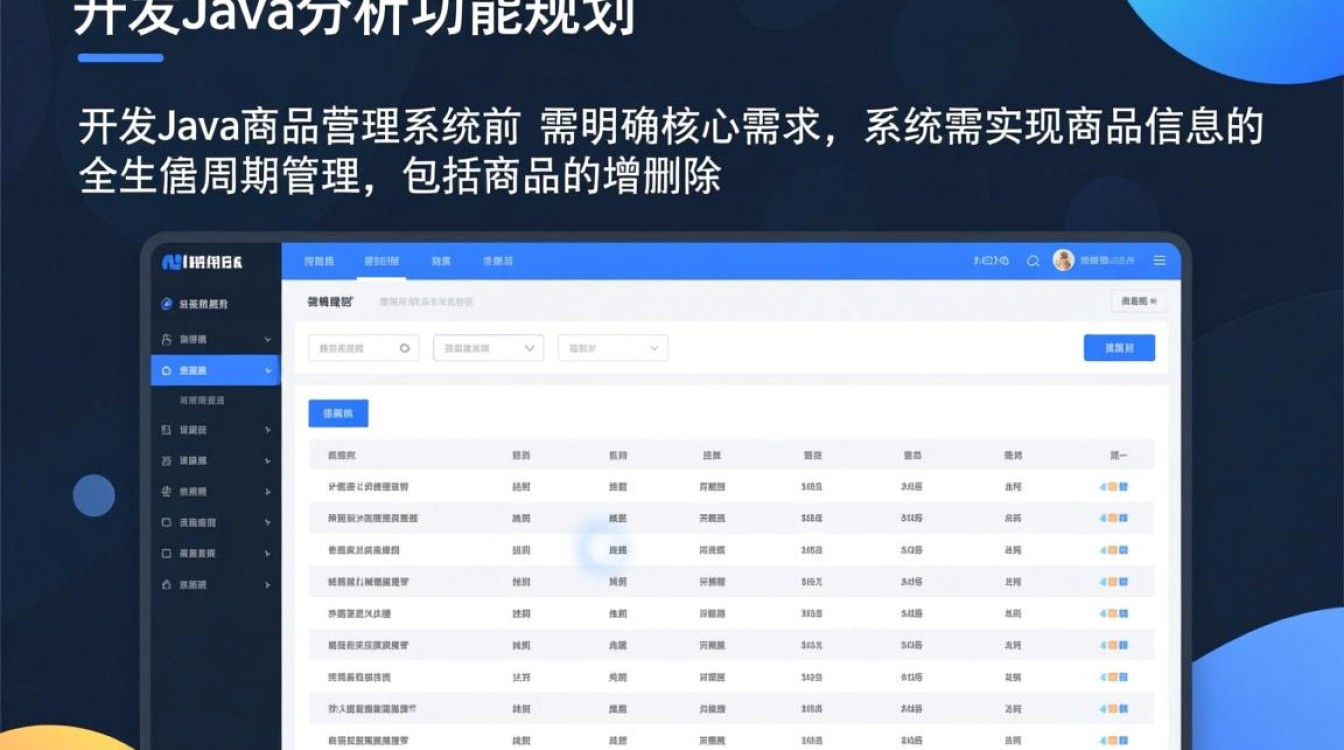Click the user avatar in the top bar
This screenshot has width=1344, height=750.
1063,260
